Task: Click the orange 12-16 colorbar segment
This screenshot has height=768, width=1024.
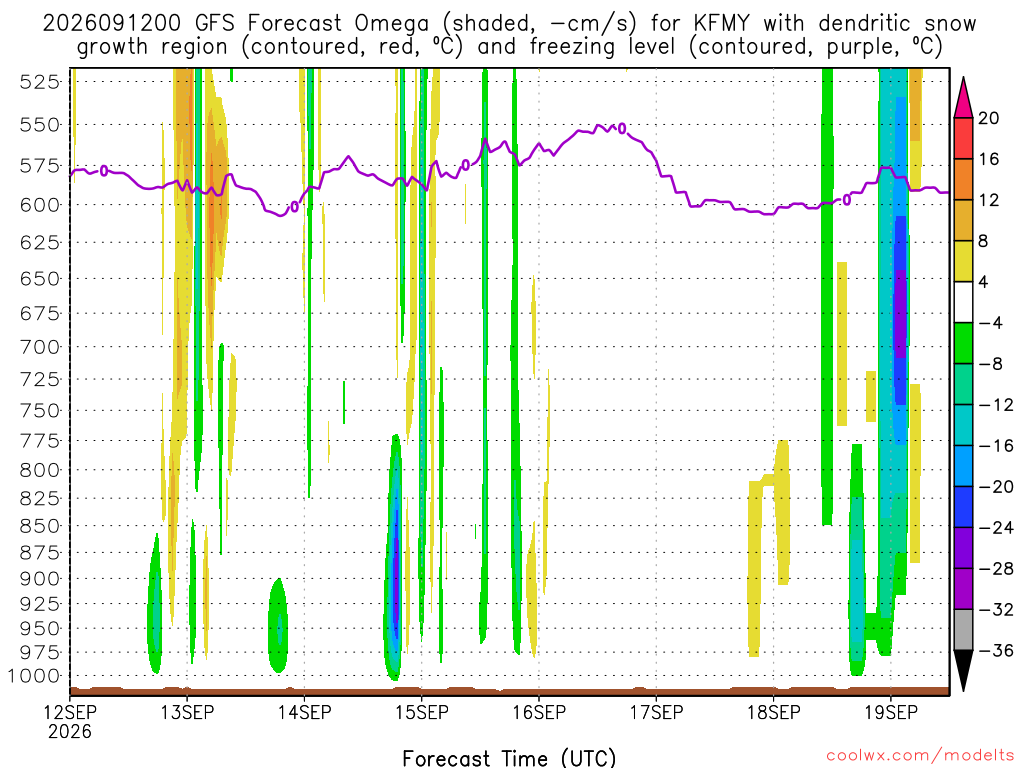Action: (x=963, y=180)
